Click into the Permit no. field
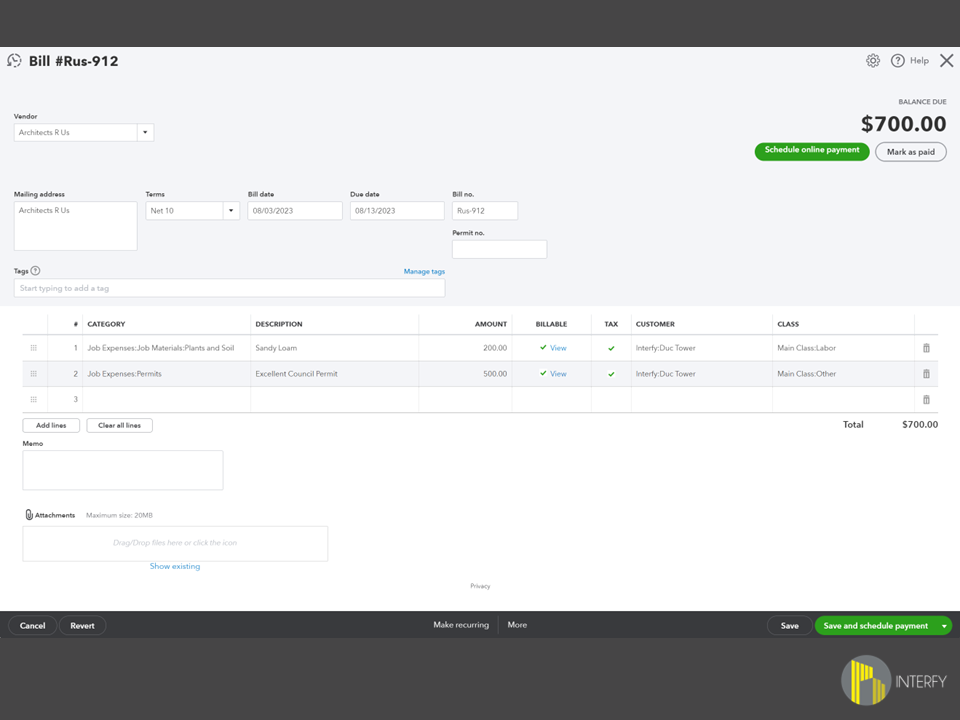This screenshot has height=720, width=960. point(499,249)
